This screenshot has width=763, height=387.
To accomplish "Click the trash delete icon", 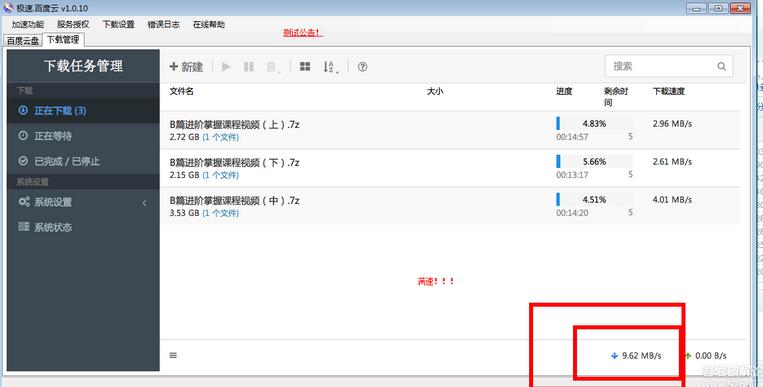I will tap(272, 67).
